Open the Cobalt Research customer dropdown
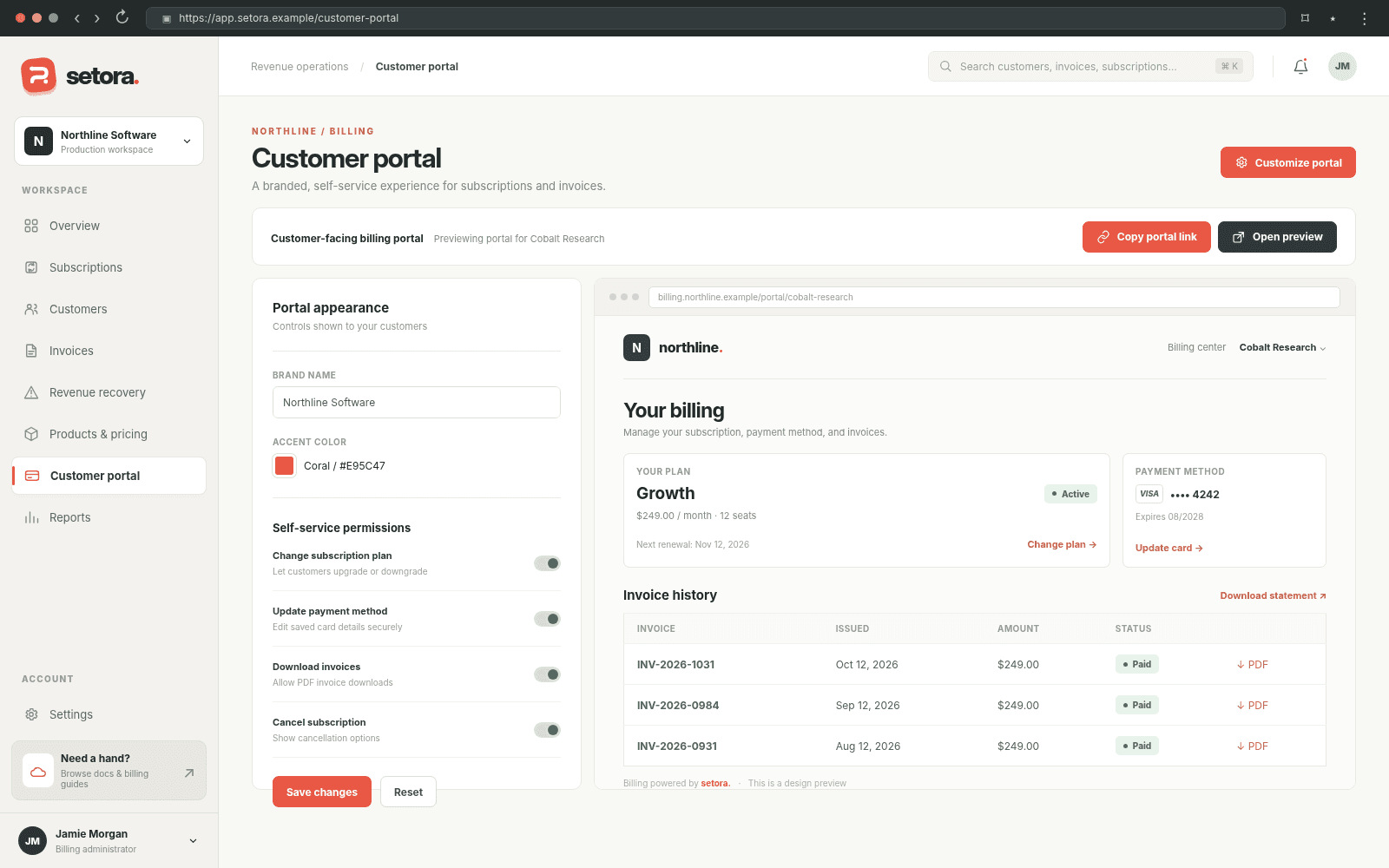The width and height of the screenshot is (1389, 868). [1282, 348]
